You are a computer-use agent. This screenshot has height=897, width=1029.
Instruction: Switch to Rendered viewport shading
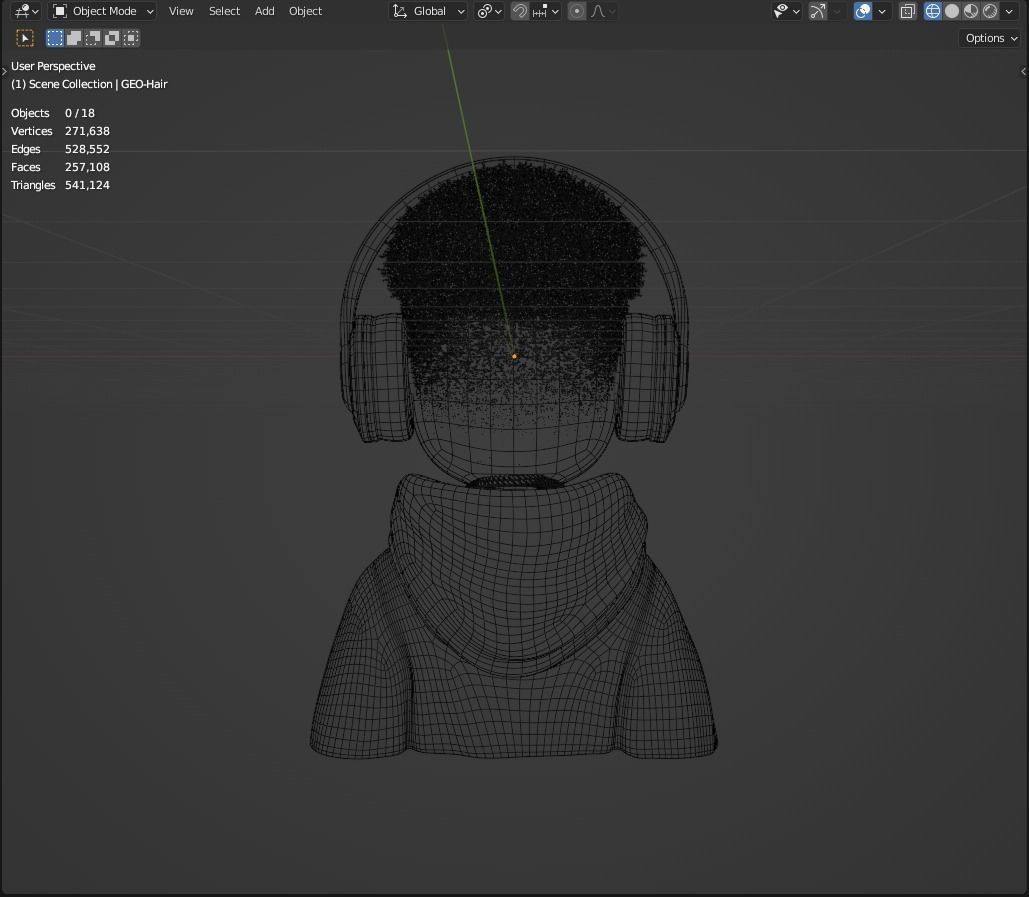990,11
